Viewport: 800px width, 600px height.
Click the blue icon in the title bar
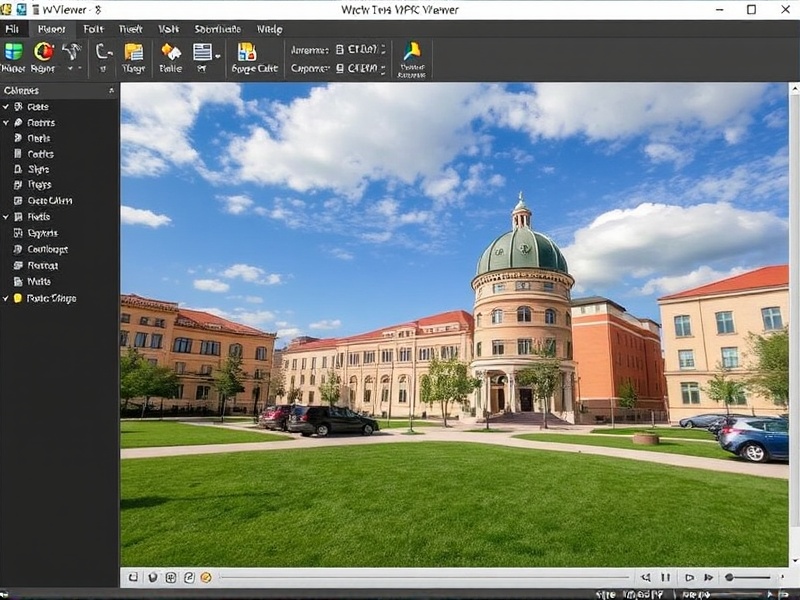tap(21, 9)
